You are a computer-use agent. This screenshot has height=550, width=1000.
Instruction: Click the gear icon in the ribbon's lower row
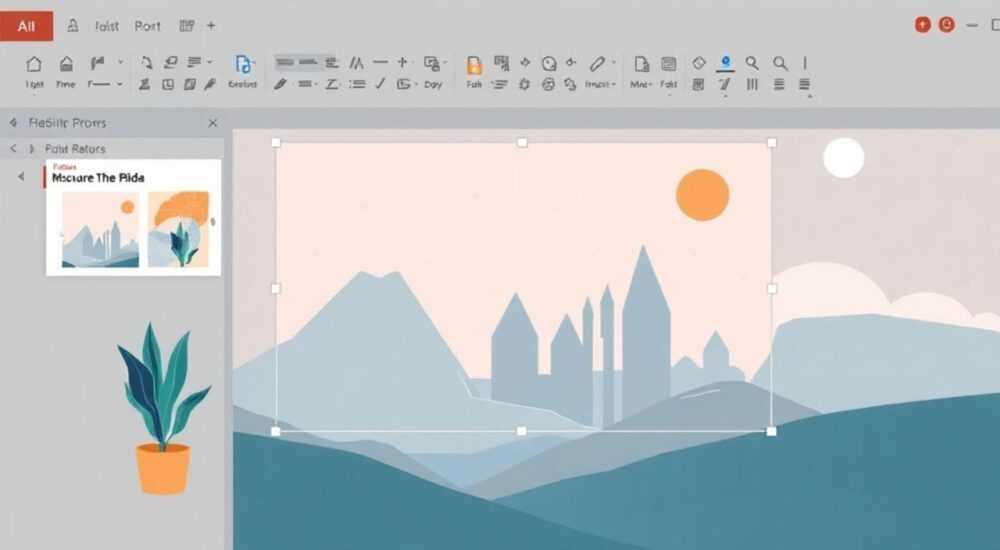coord(524,84)
